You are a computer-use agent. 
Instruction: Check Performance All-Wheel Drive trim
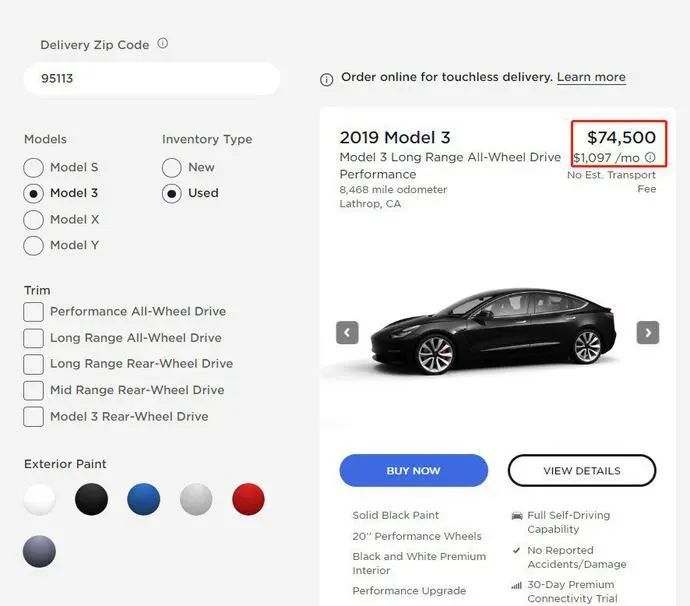coord(34,312)
